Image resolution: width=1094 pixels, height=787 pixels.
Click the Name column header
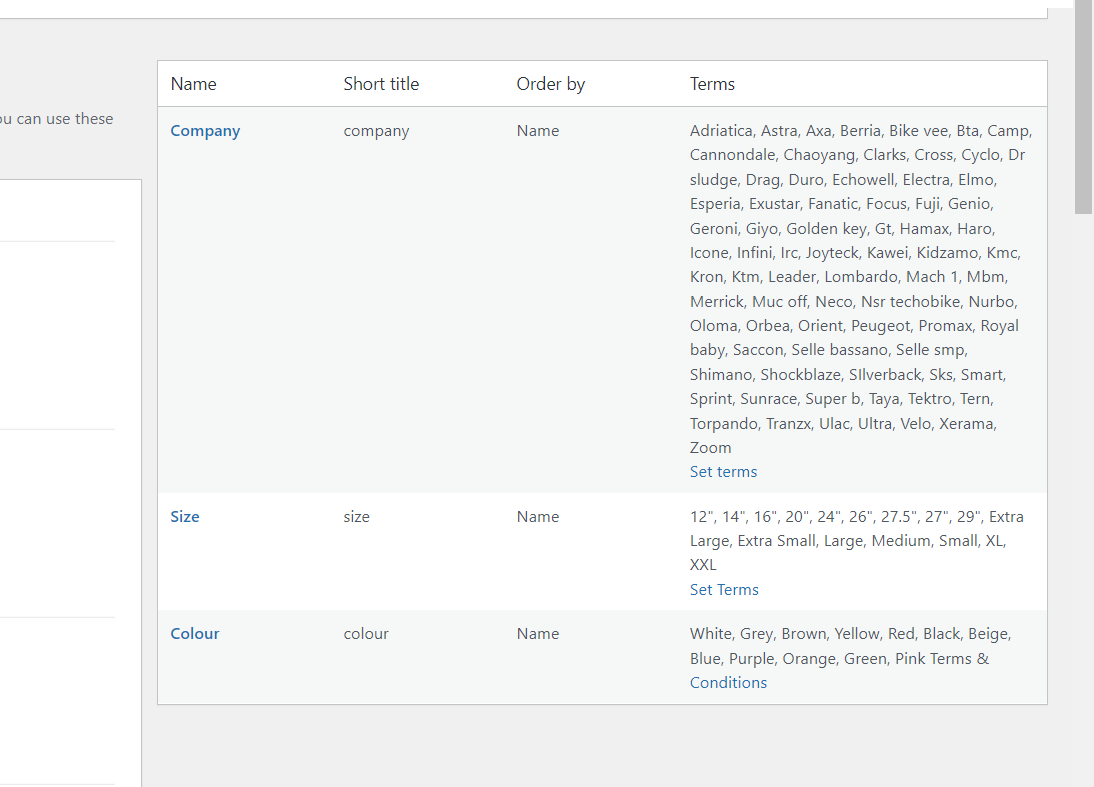(x=194, y=84)
